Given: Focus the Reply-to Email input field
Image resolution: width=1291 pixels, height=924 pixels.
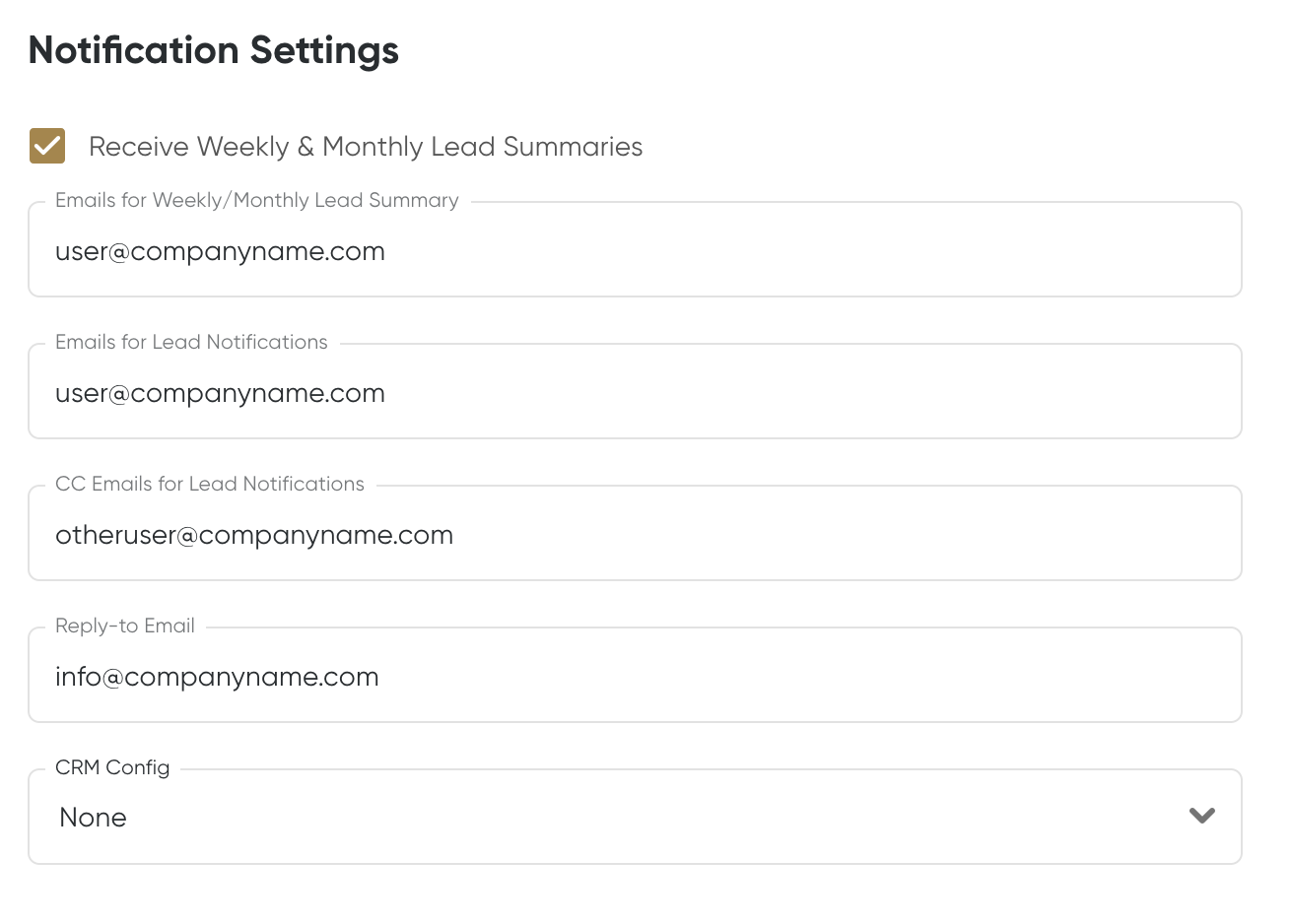Looking at the screenshot, I should coord(635,675).
